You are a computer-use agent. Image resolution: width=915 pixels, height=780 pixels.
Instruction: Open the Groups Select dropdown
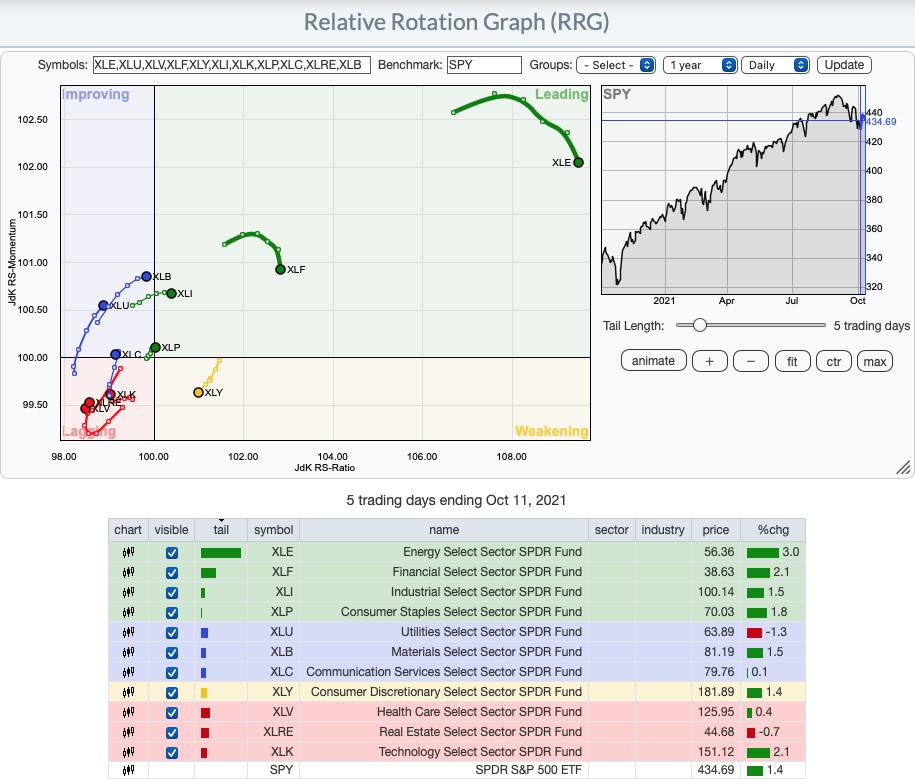click(x=616, y=65)
